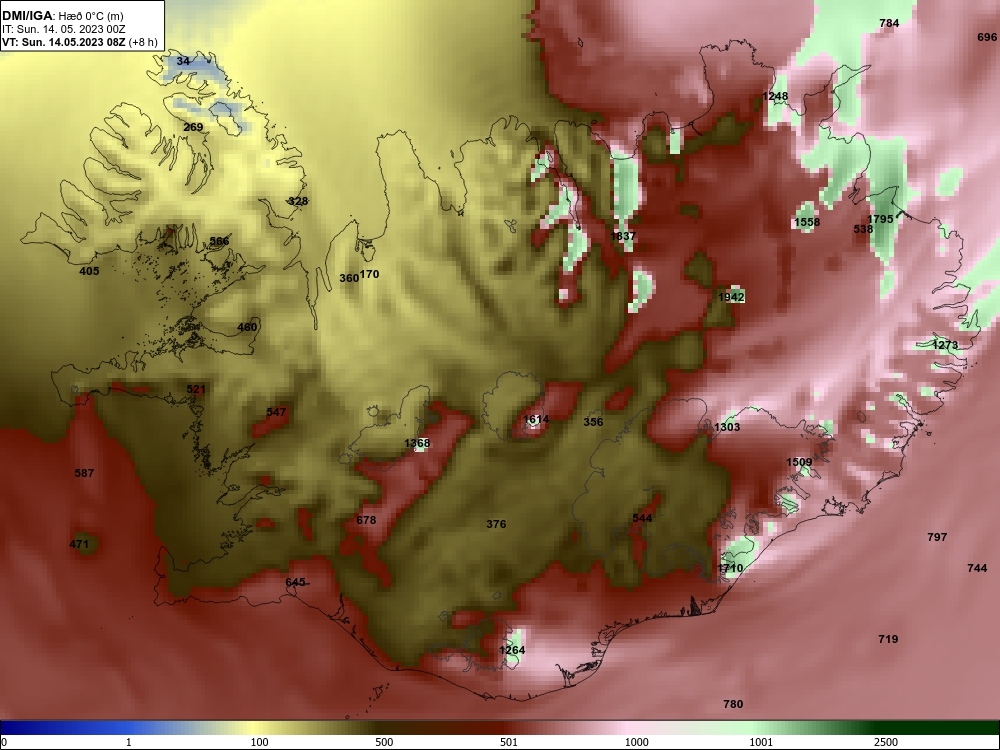Click the map value 376
Screen dimensions: 1000x750
point(496,524)
